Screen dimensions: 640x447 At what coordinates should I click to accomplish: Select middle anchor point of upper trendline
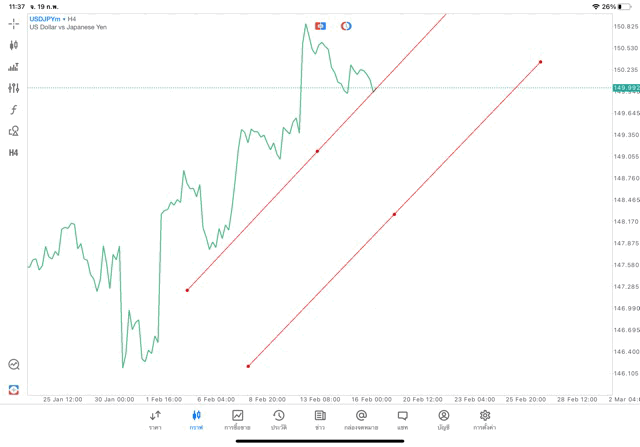point(317,151)
